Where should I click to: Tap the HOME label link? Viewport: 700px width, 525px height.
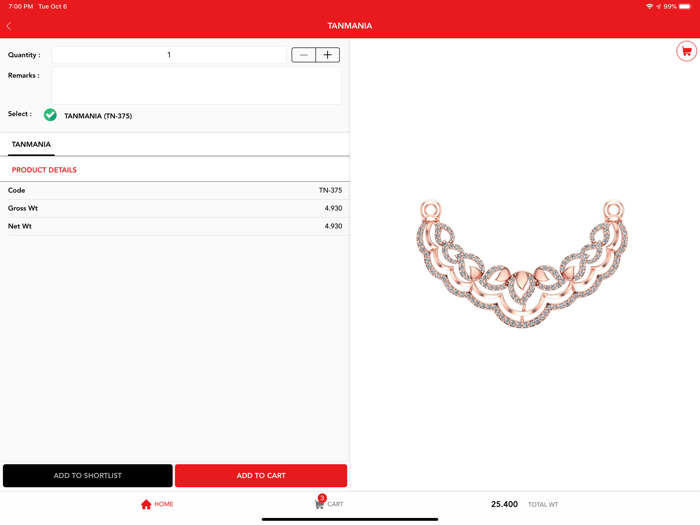[x=164, y=504]
